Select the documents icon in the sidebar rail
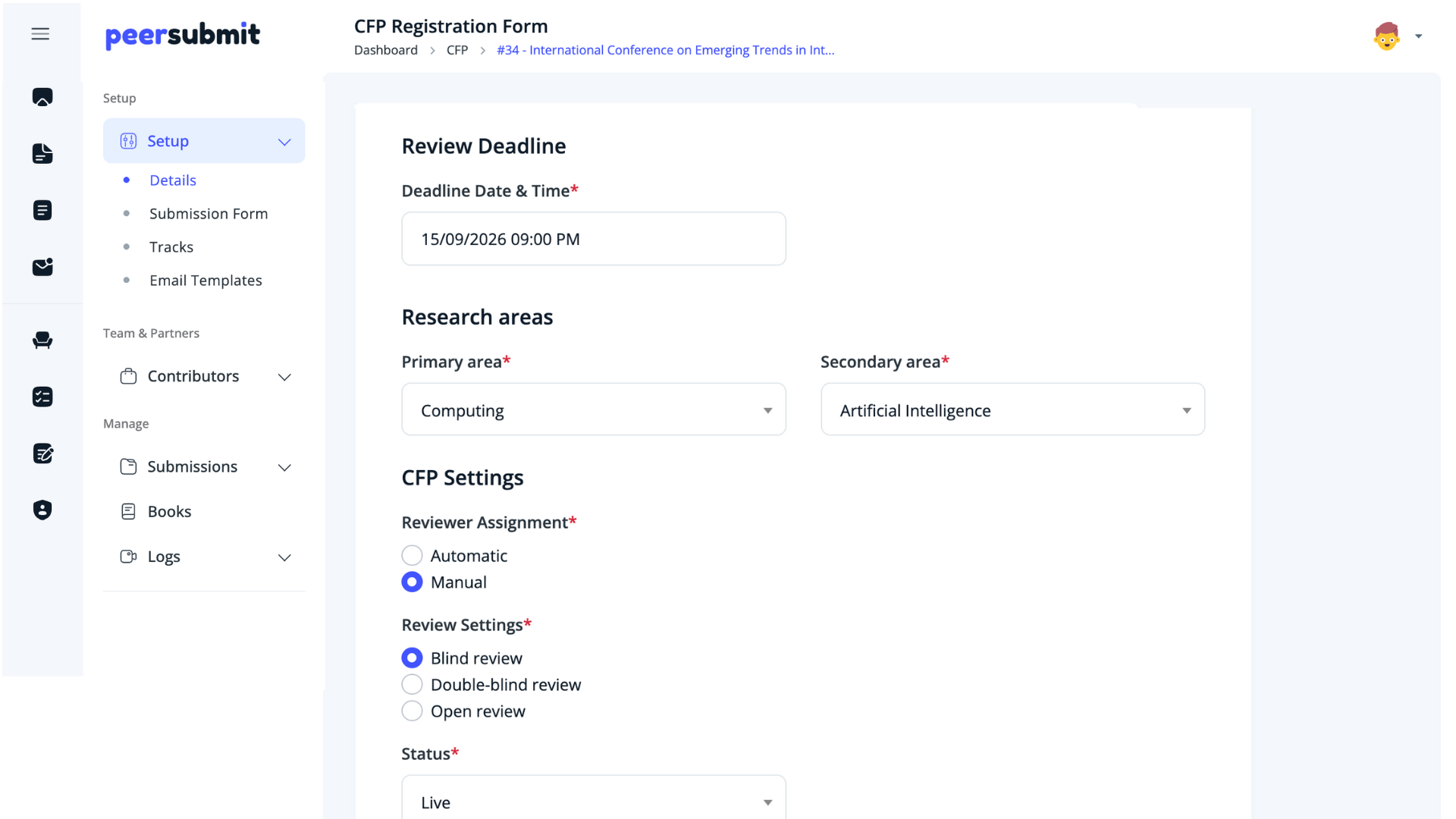The height and width of the screenshot is (819, 1456). (42, 153)
